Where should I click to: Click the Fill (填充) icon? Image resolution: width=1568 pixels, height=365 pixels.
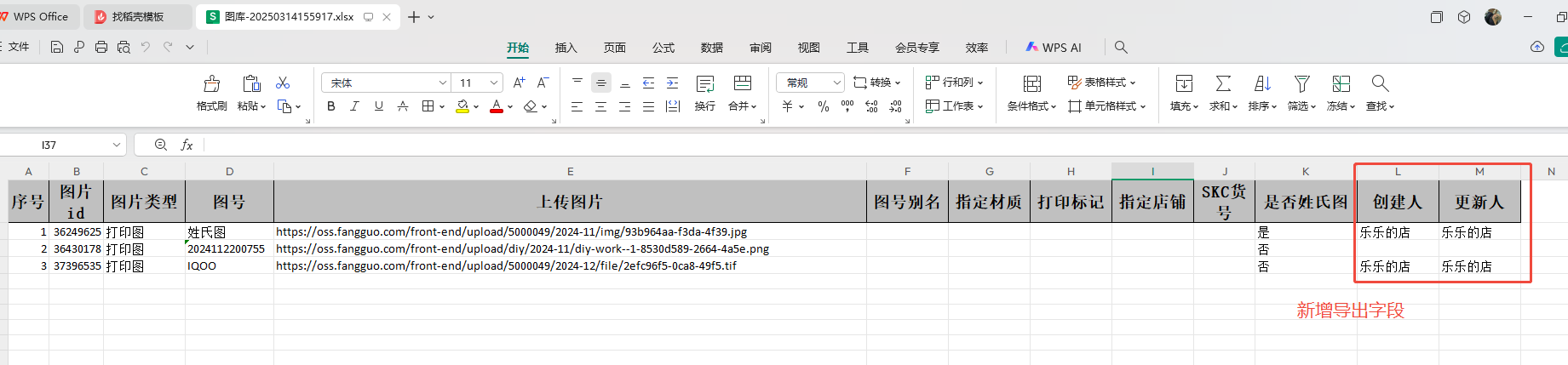[x=1184, y=83]
